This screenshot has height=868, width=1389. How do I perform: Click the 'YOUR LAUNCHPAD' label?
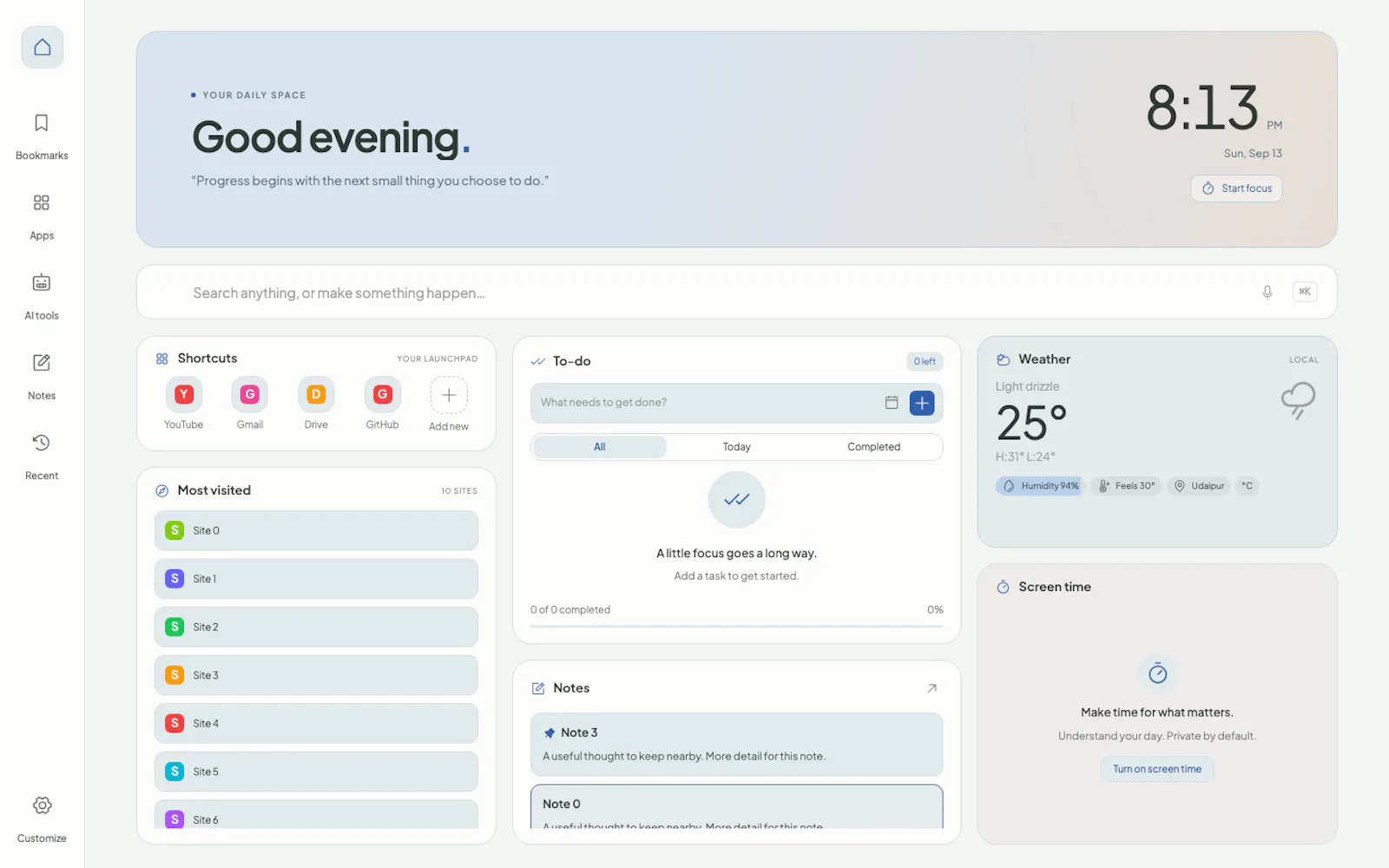tap(438, 359)
